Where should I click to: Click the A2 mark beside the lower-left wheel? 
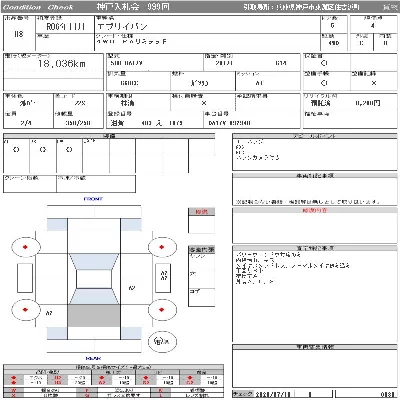(49, 313)
